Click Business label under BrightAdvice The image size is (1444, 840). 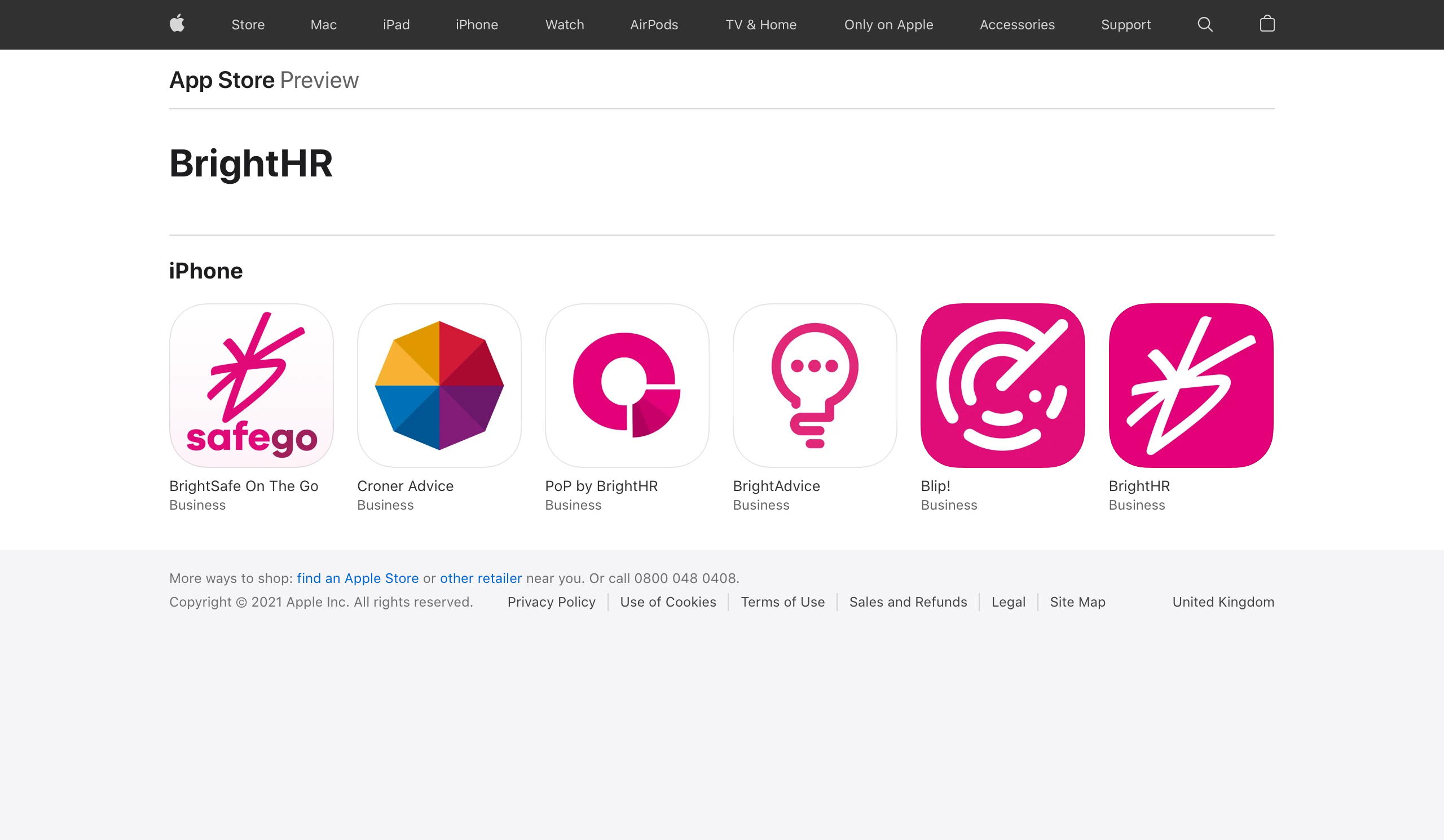pyautogui.click(x=761, y=505)
